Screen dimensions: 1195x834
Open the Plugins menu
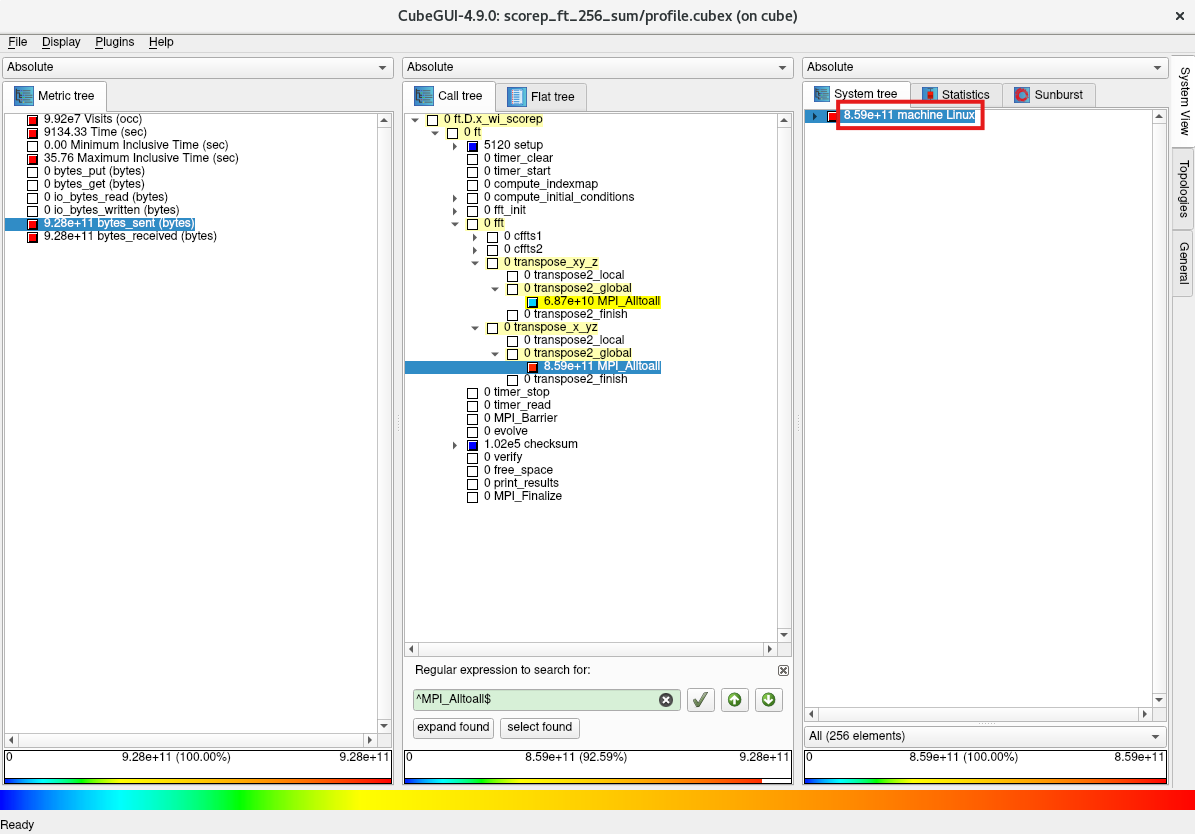point(114,42)
